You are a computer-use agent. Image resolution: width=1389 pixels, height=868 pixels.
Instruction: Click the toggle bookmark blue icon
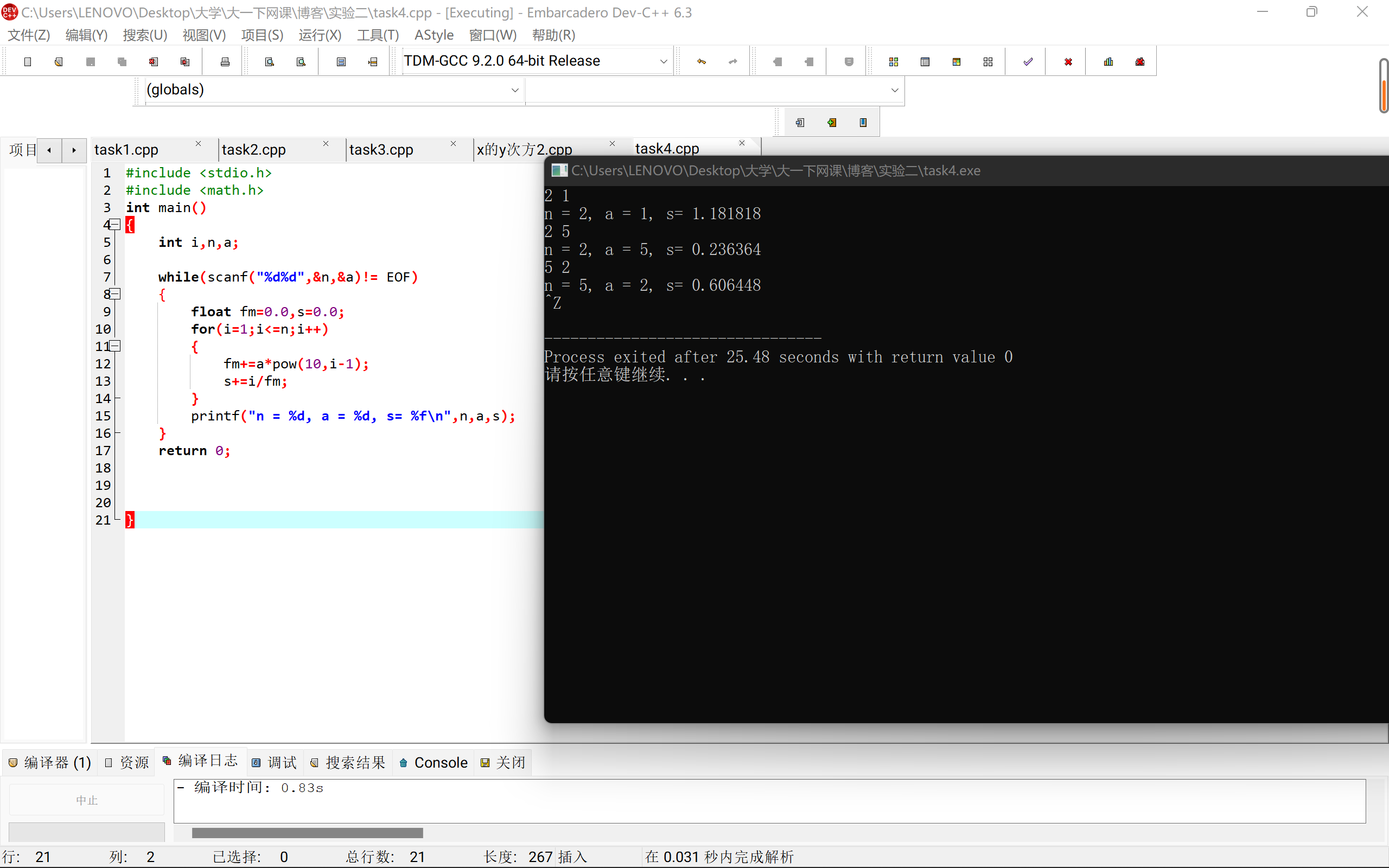coord(863,122)
